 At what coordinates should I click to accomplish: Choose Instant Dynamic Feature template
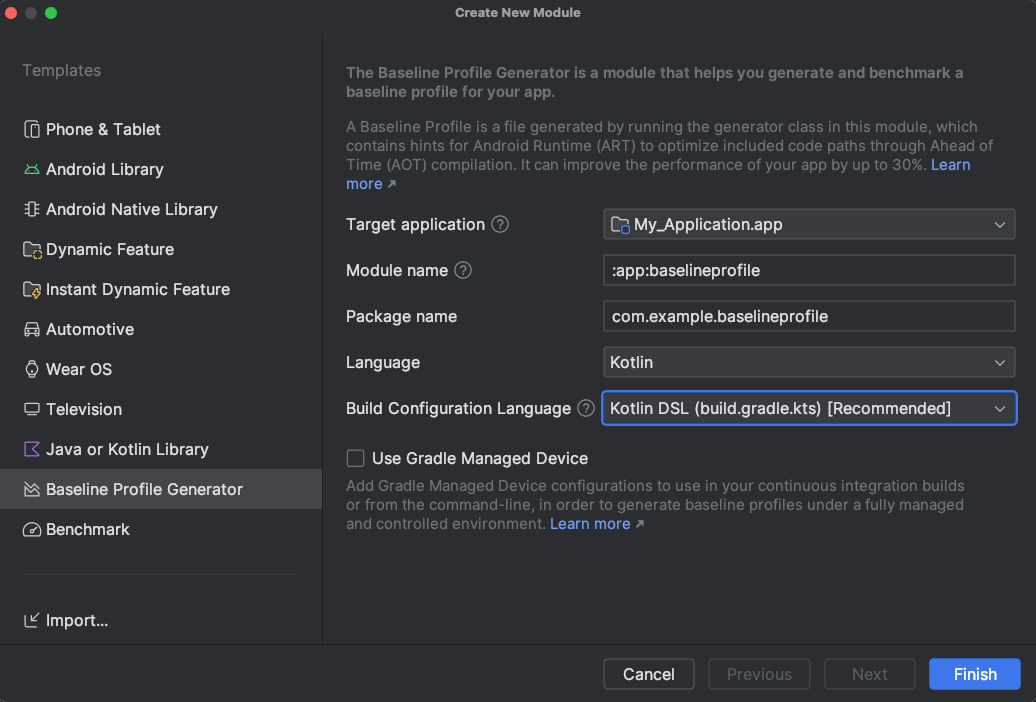(x=138, y=290)
